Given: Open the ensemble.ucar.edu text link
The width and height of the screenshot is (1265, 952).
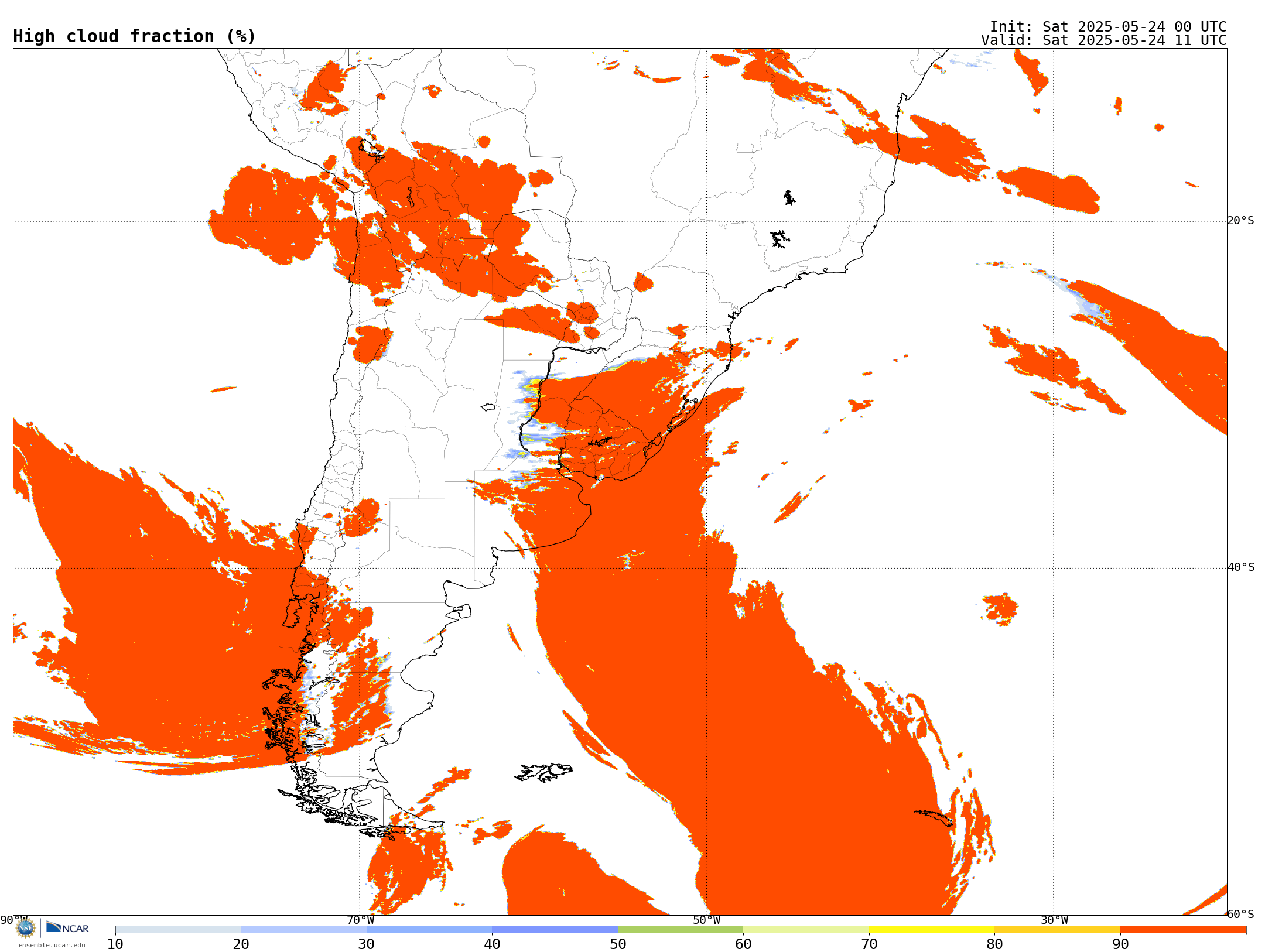Looking at the screenshot, I should [x=52, y=945].
